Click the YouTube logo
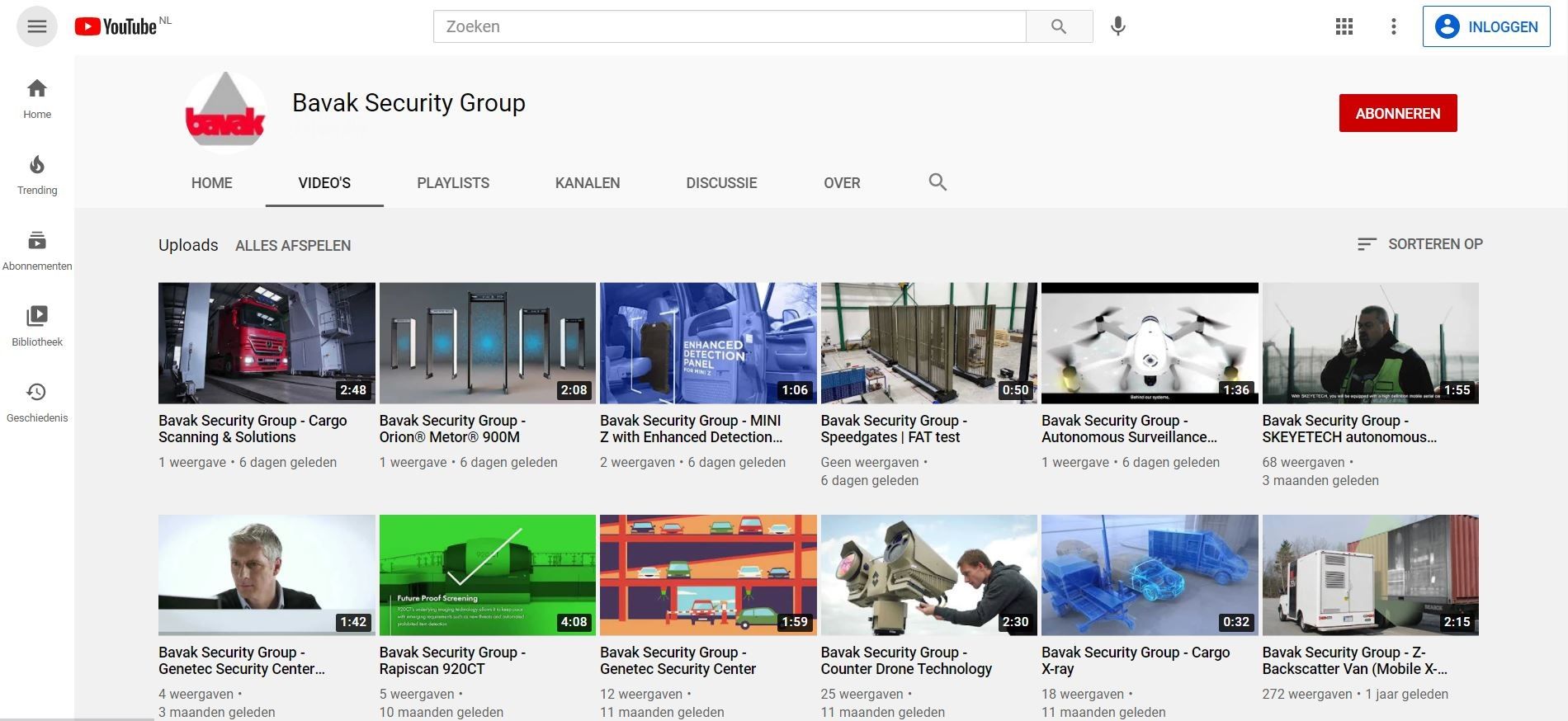 pyautogui.click(x=116, y=26)
